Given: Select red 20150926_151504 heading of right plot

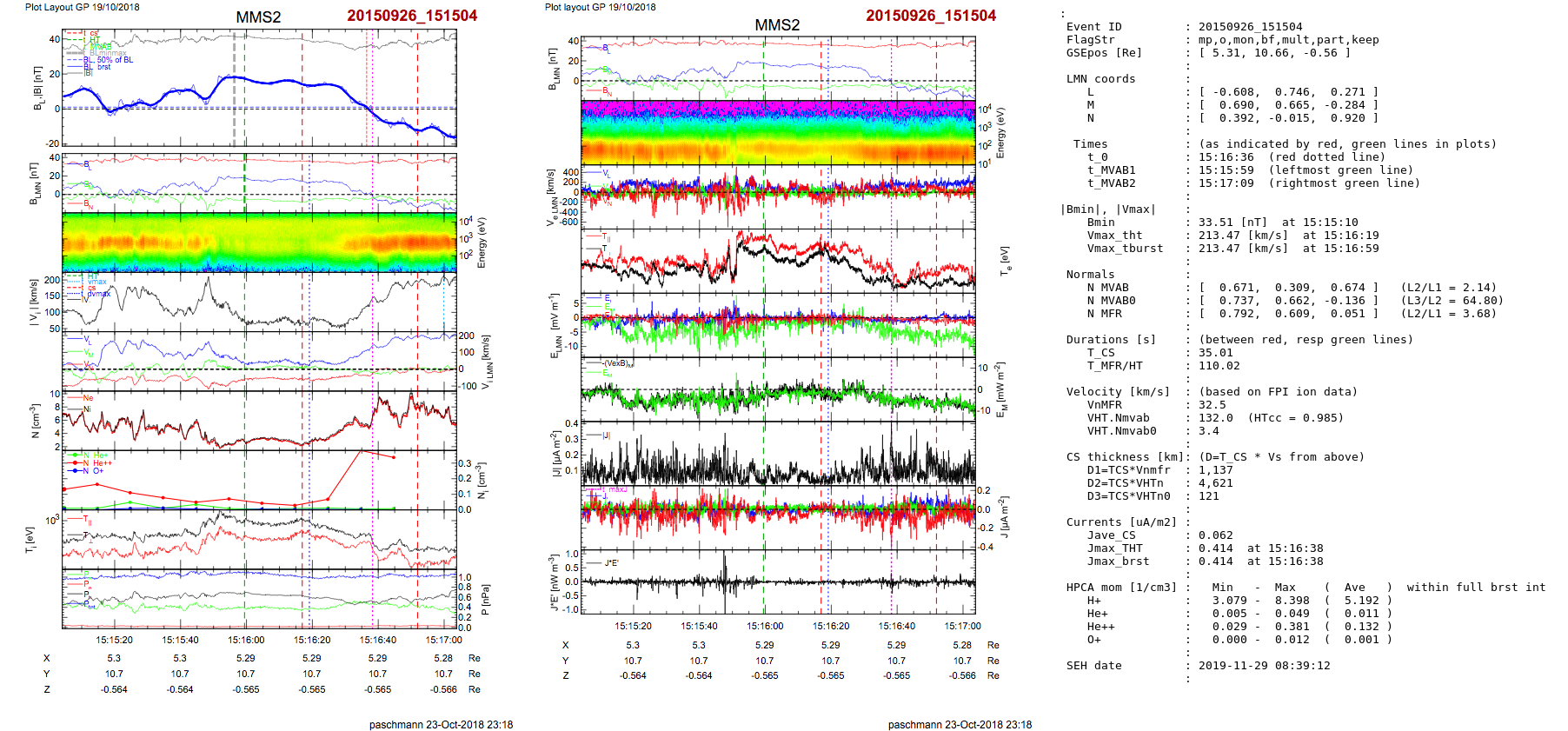Looking at the screenshot, I should point(931,16).
